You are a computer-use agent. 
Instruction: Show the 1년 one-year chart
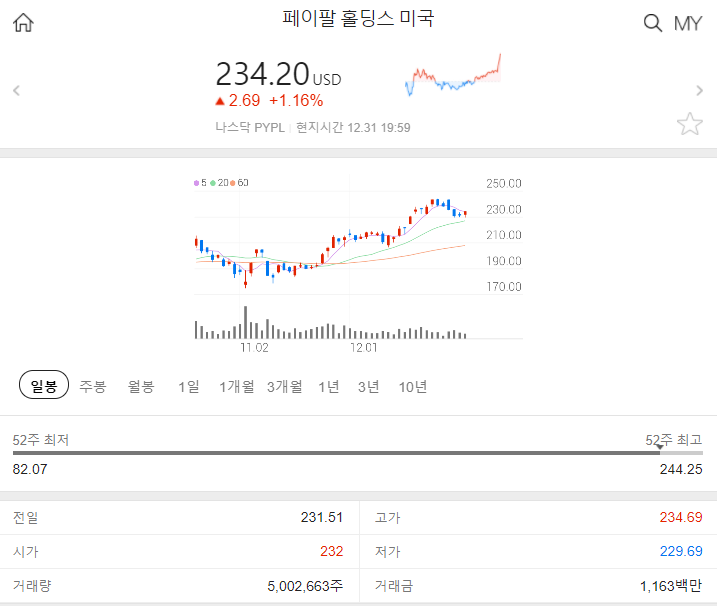click(x=329, y=386)
